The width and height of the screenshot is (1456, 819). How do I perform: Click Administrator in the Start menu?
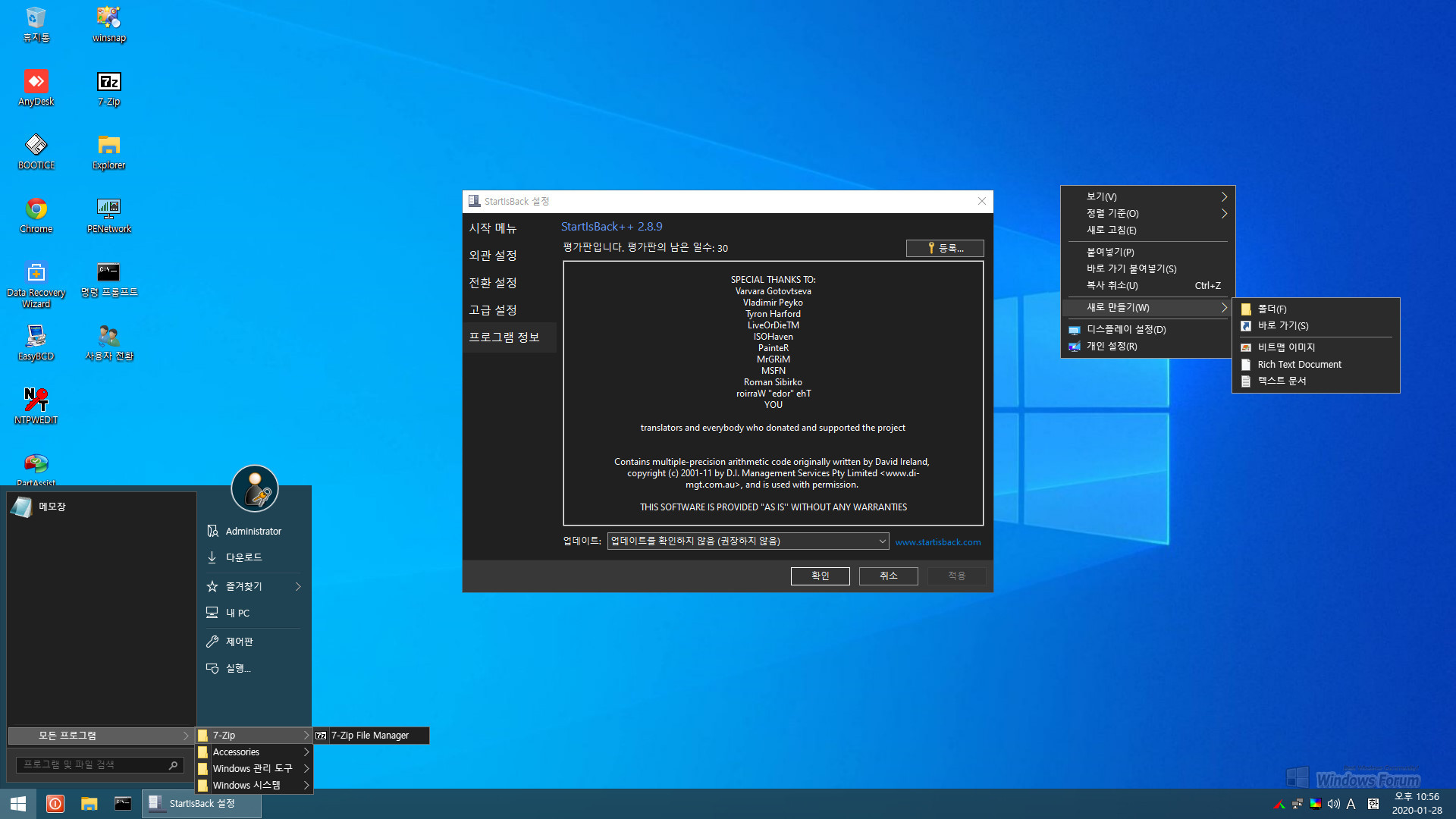pos(254,532)
